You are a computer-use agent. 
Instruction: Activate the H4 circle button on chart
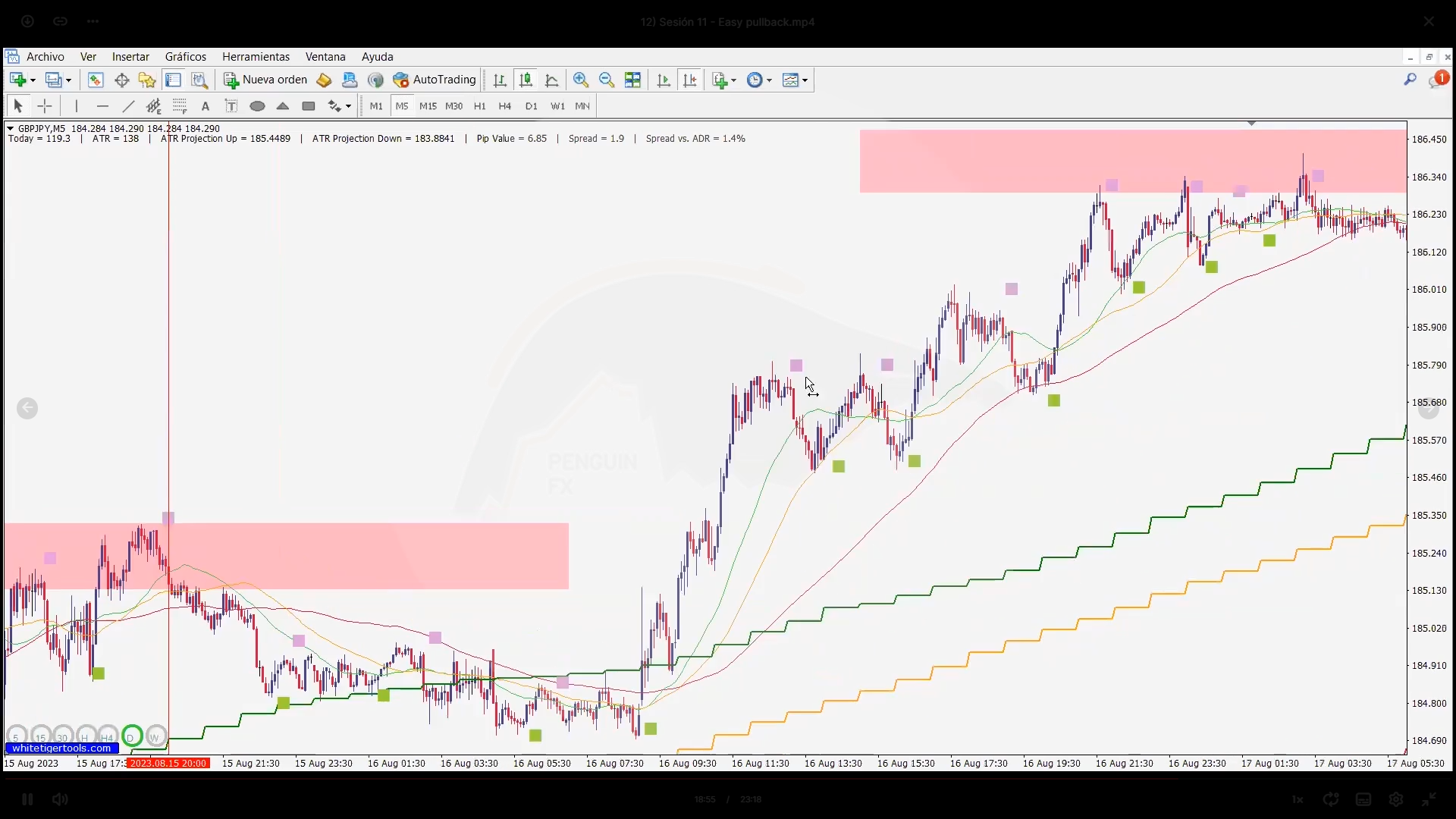pos(108,736)
